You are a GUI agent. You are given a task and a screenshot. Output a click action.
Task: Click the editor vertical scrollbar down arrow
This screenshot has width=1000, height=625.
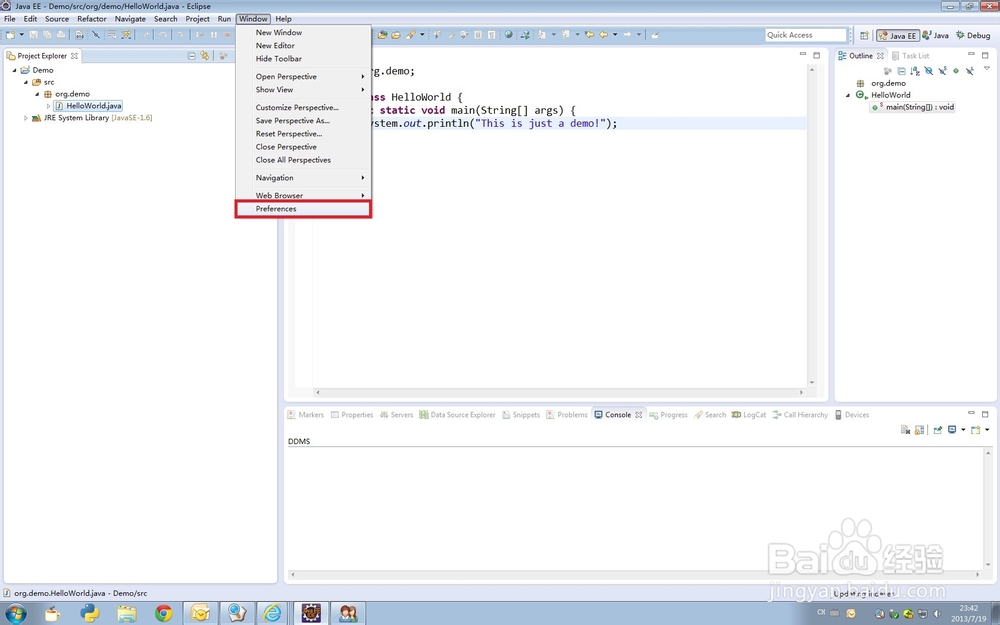812,382
